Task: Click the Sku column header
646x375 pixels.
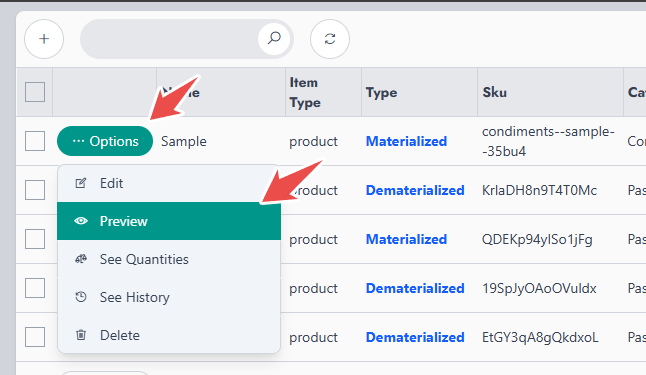Action: tap(494, 92)
